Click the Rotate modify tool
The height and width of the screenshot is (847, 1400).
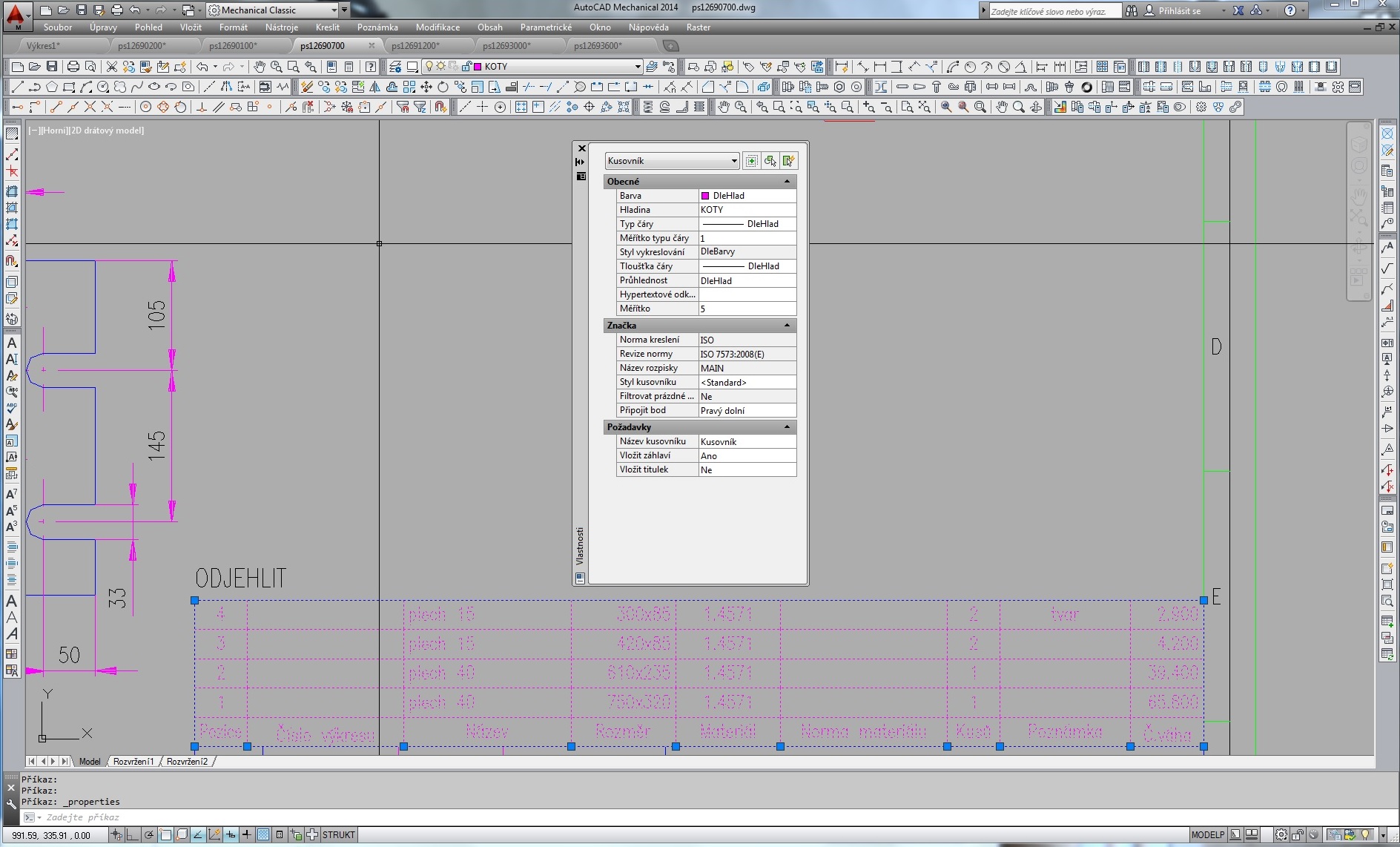[x=443, y=87]
